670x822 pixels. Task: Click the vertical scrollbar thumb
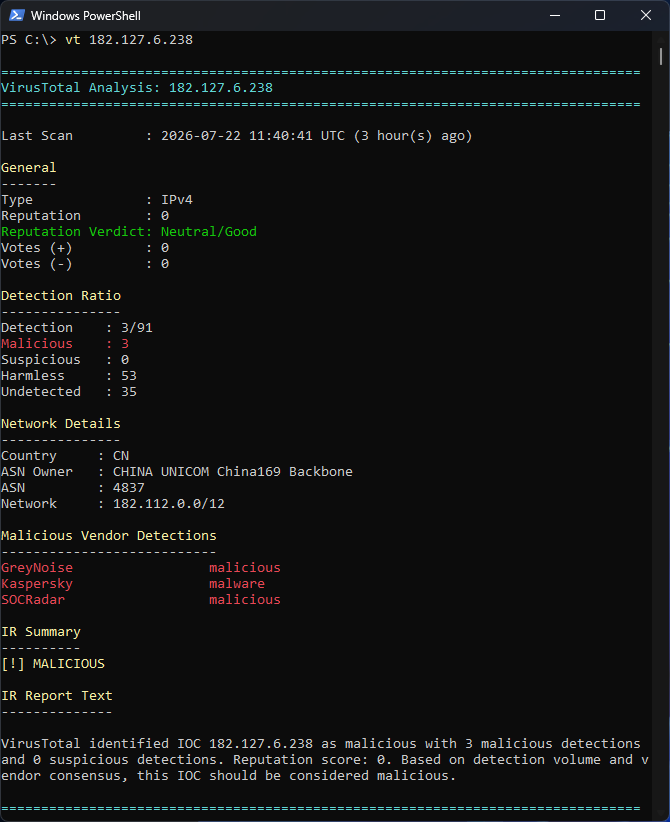[661, 57]
